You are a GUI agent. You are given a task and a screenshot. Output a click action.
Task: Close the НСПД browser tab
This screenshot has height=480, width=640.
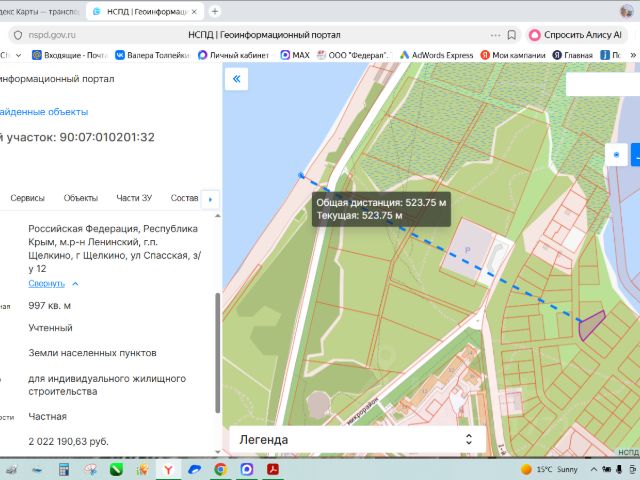[194, 12]
